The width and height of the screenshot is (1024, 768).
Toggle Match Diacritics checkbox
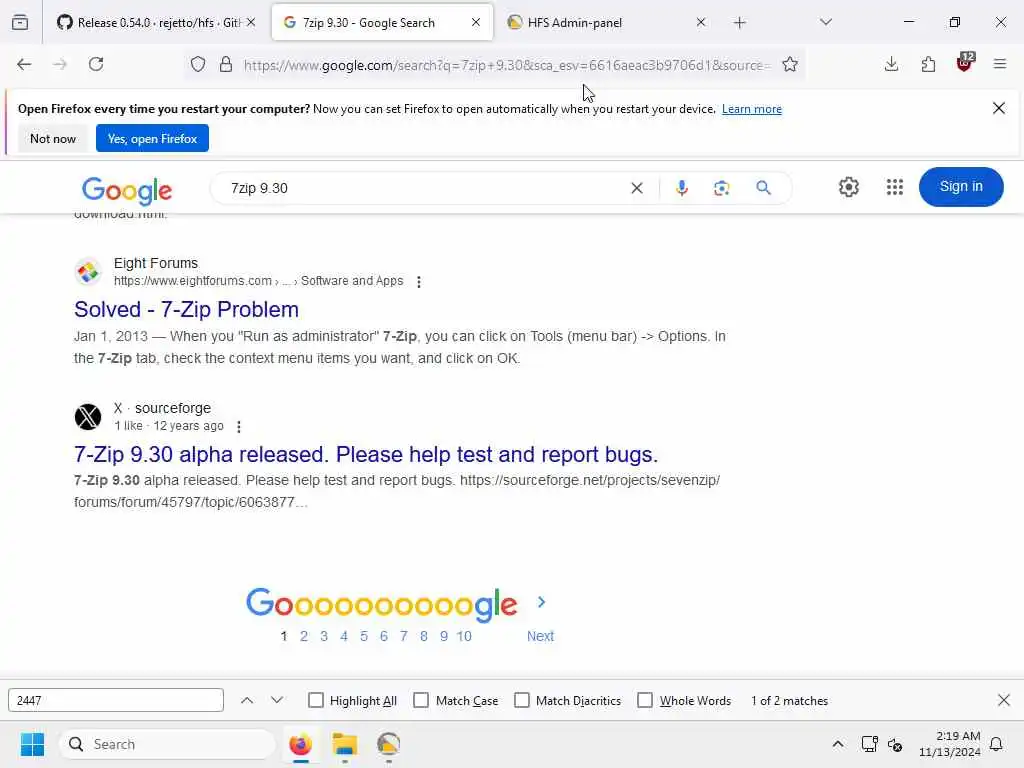pyautogui.click(x=522, y=701)
